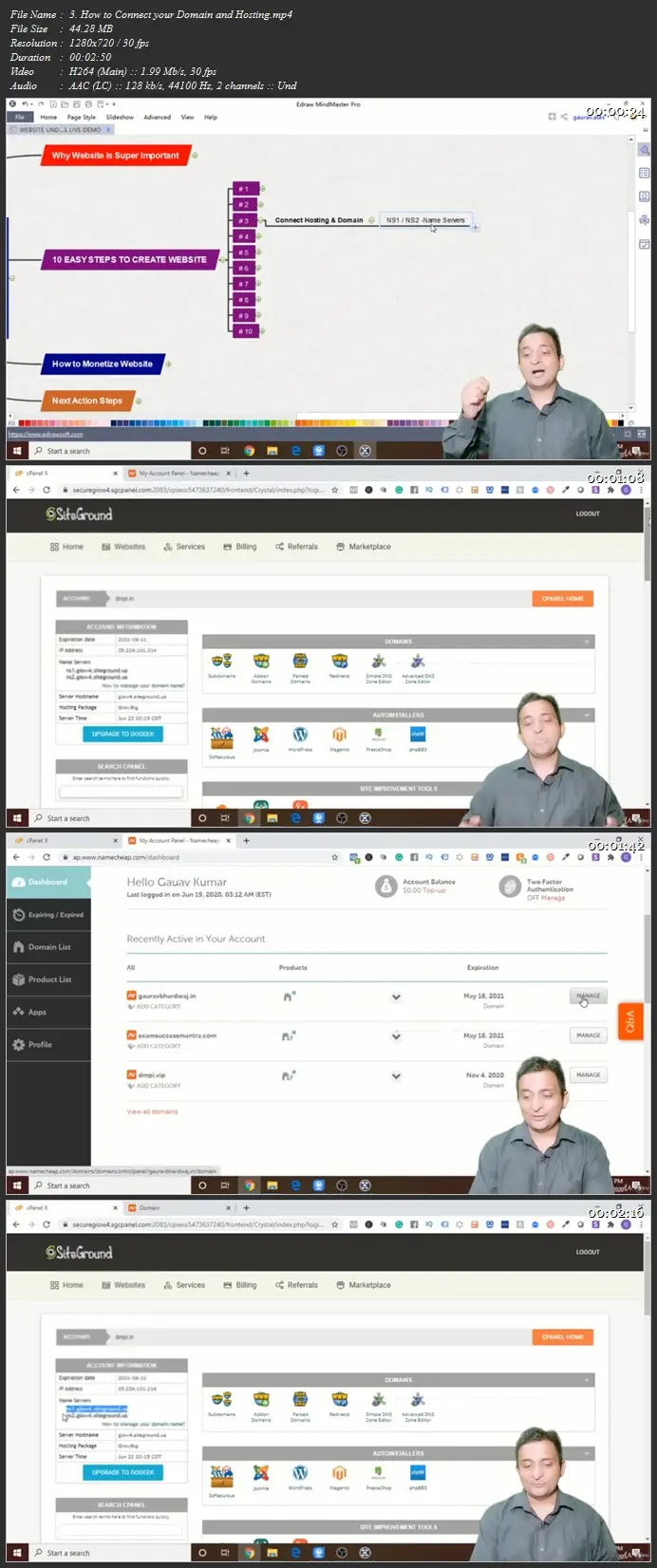Open Namecheap Dashboard sidebar item
Screen dimensions: 657x1568
click(47, 882)
